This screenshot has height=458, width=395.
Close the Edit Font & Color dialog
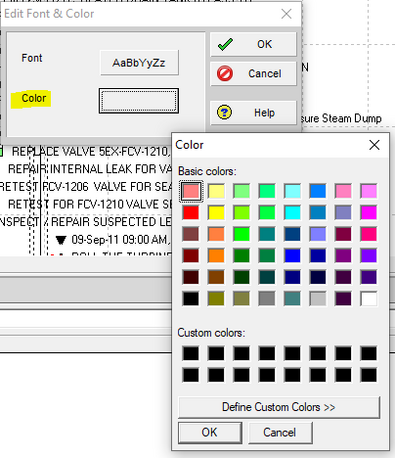click(286, 14)
